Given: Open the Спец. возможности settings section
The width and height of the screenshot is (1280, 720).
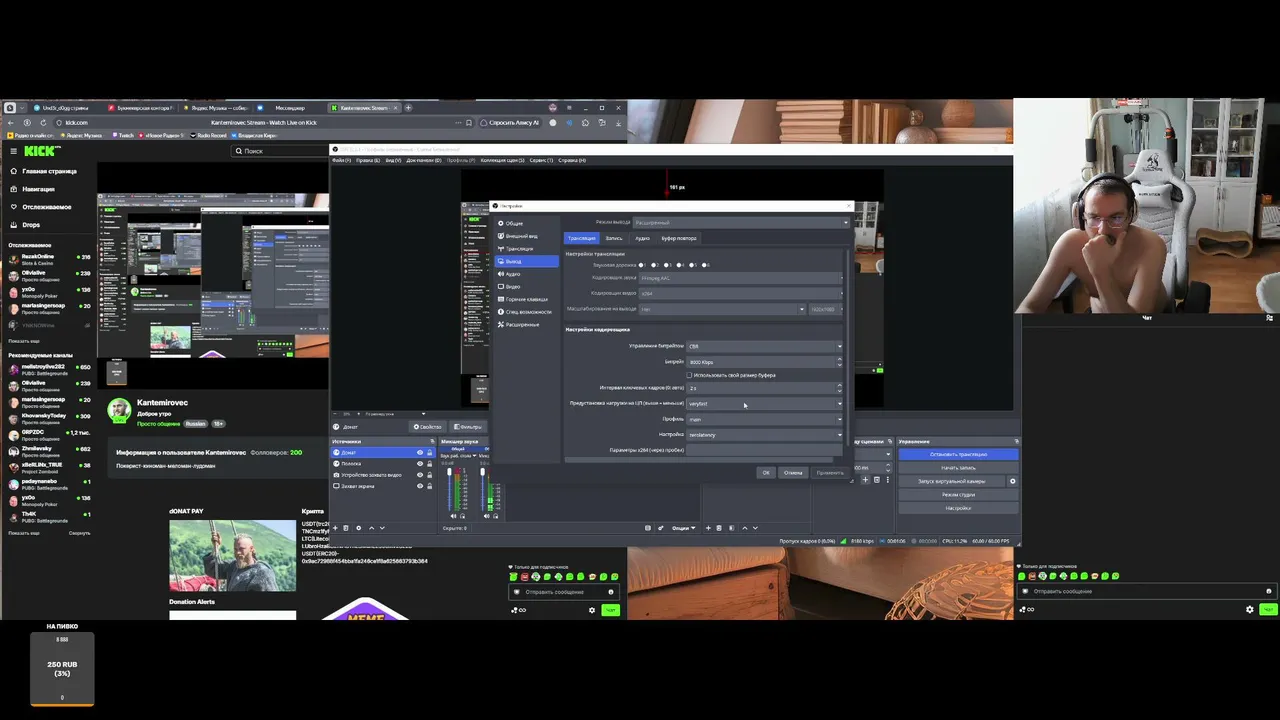Looking at the screenshot, I should 527,312.
